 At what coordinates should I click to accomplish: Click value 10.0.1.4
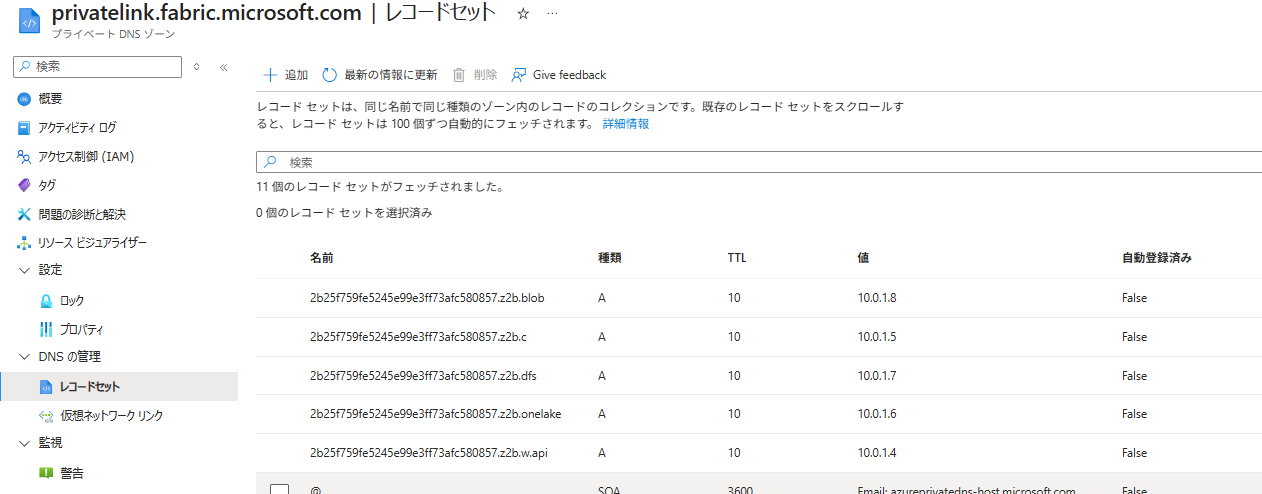pyautogui.click(x=877, y=453)
